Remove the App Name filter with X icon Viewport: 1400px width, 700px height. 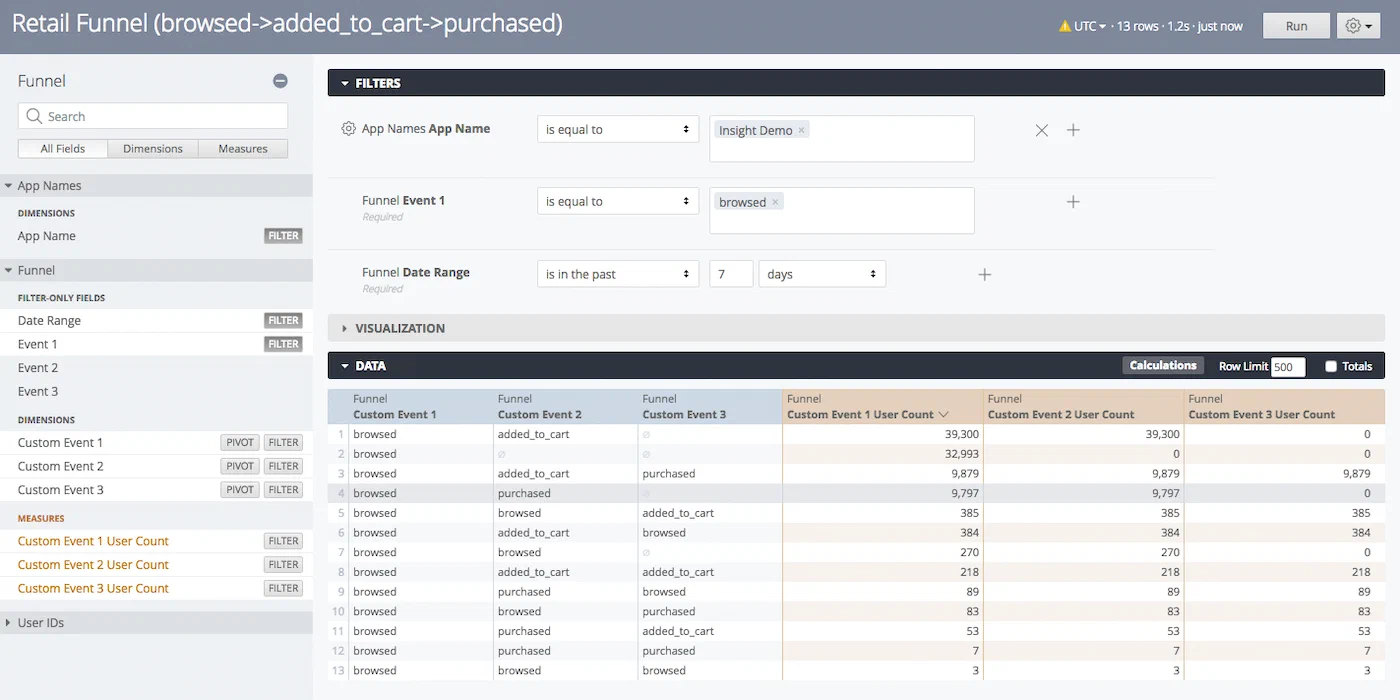[x=1041, y=130]
